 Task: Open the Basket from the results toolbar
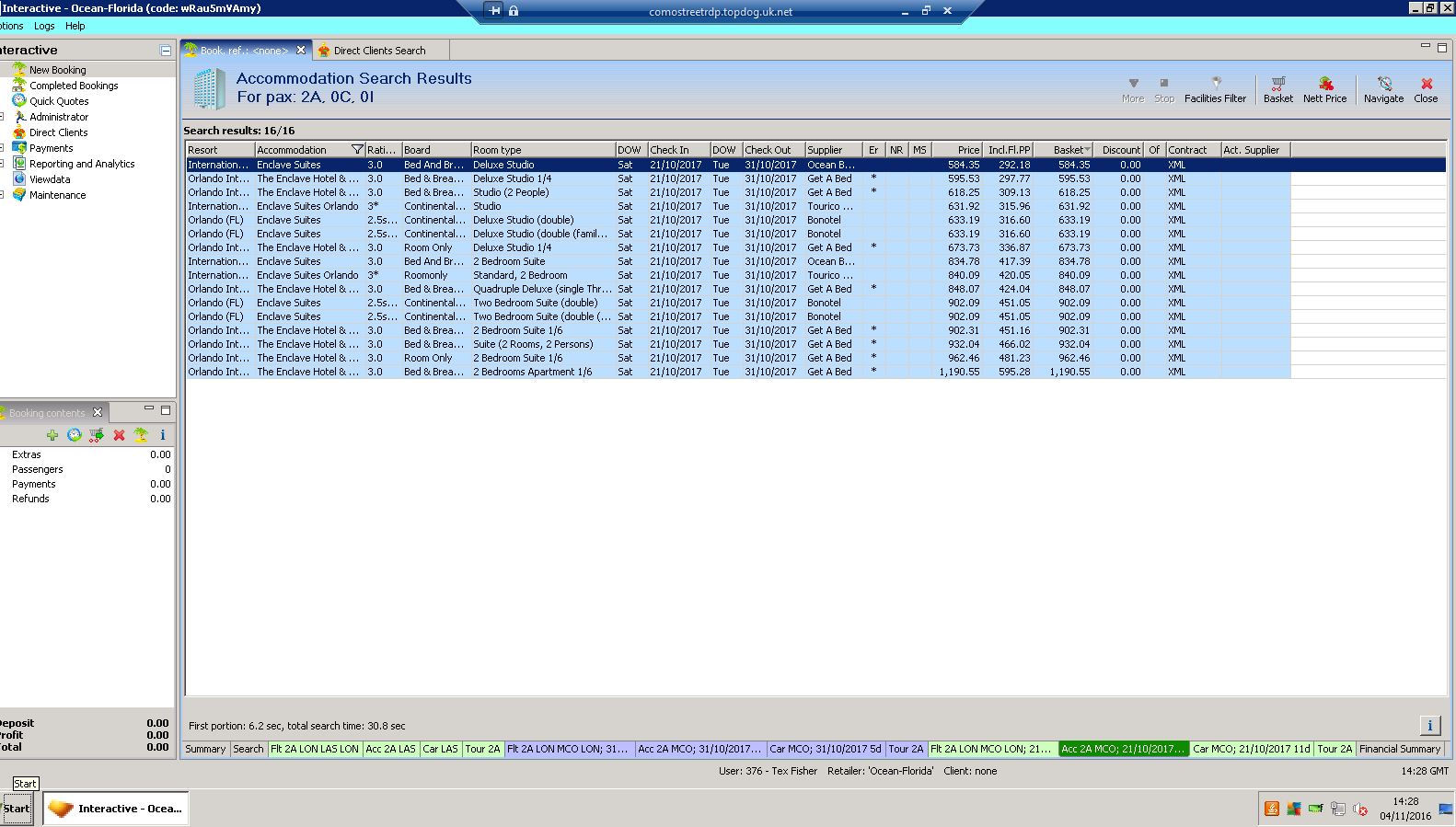point(1277,89)
